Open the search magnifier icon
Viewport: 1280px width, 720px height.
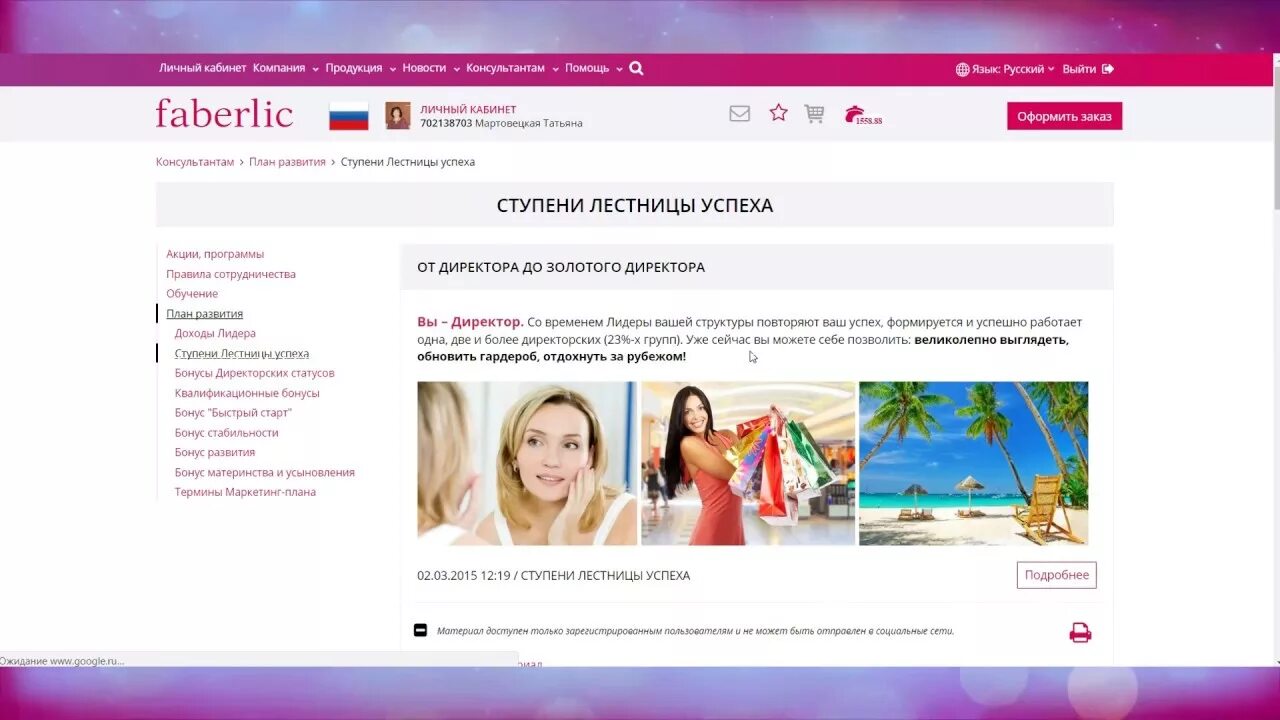[636, 69]
